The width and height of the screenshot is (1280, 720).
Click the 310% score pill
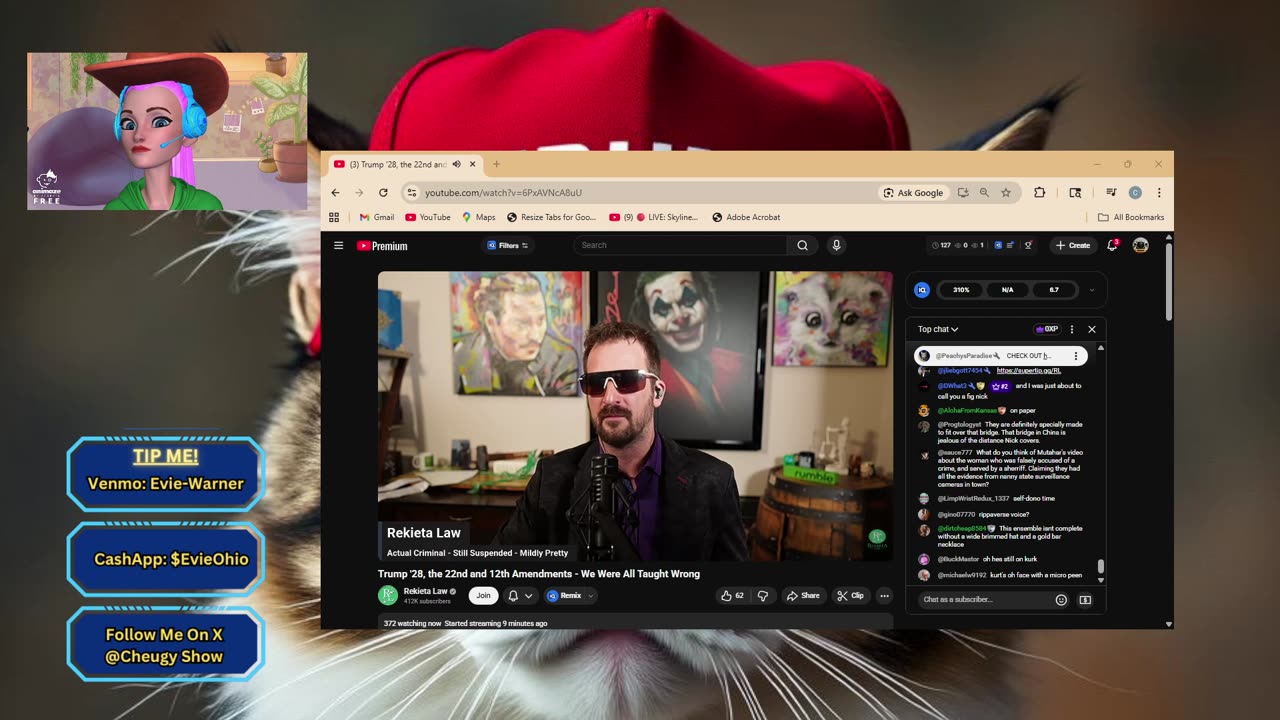pyautogui.click(x=961, y=290)
